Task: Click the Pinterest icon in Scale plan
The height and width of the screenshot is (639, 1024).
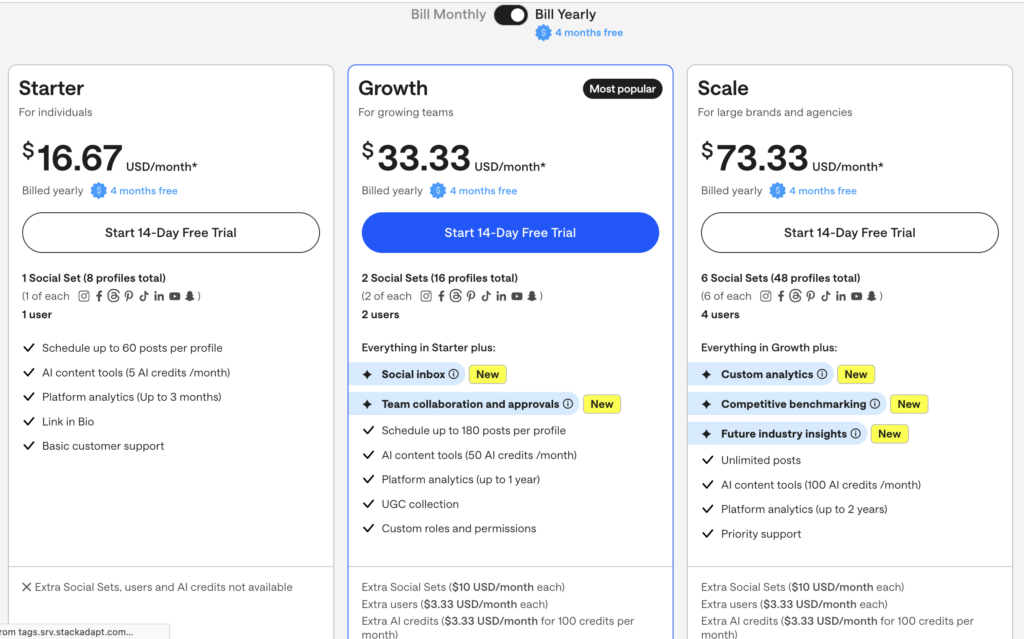Action: (x=810, y=296)
